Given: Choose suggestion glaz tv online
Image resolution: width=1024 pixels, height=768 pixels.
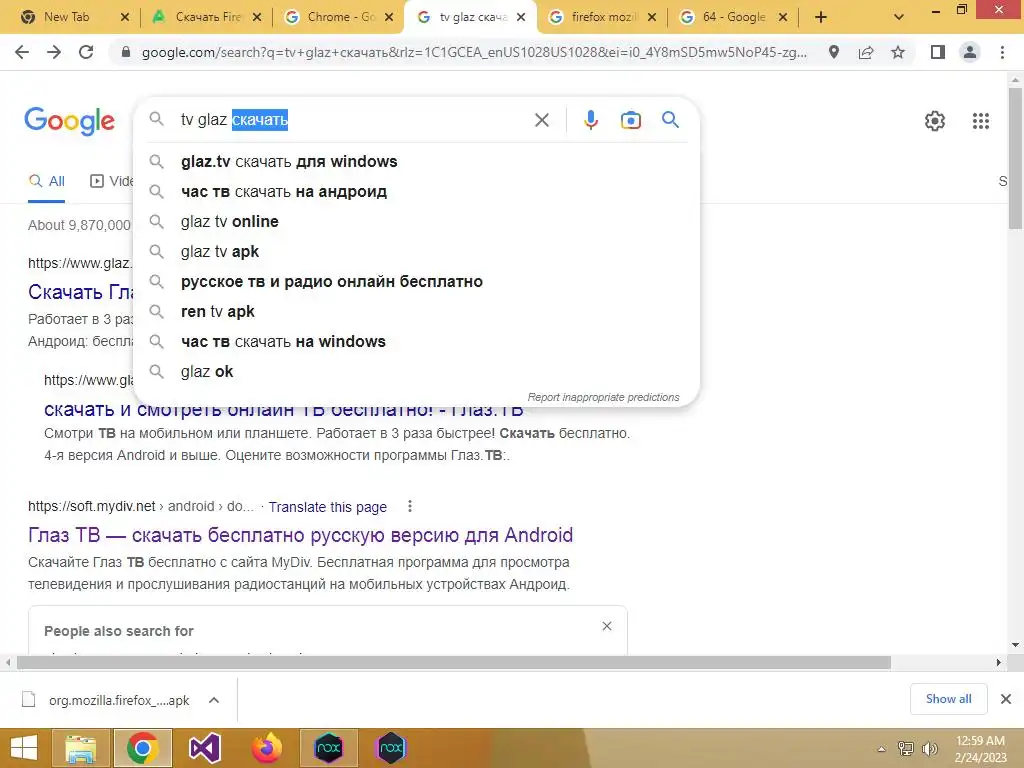Looking at the screenshot, I should click(x=417, y=221).
